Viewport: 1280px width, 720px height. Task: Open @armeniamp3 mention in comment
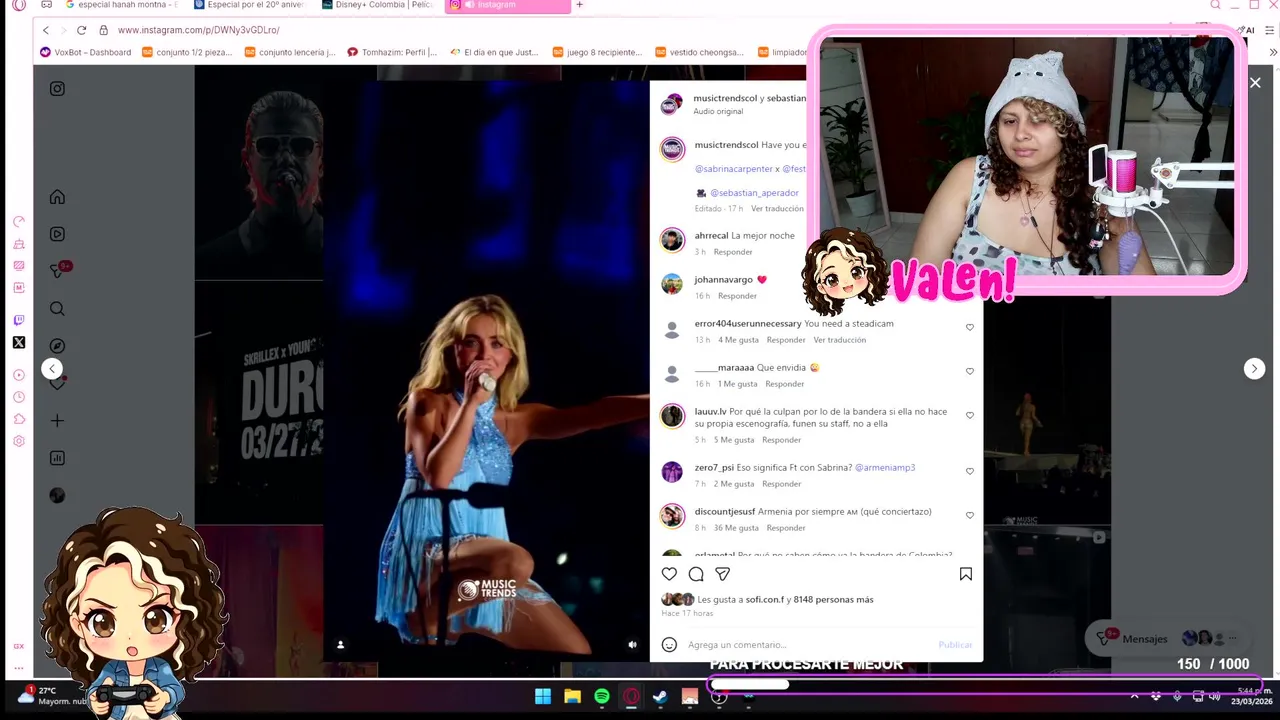point(885,468)
